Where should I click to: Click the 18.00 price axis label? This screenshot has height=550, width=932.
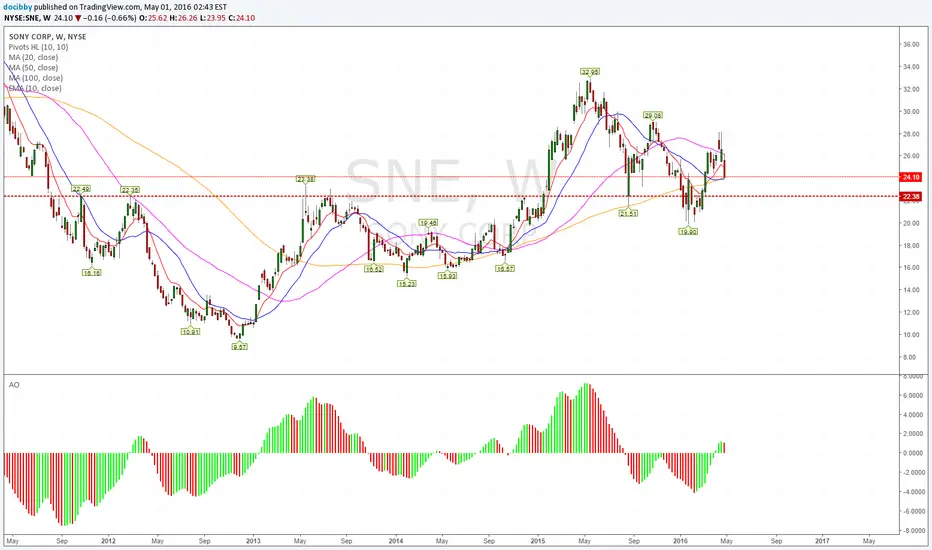(911, 245)
